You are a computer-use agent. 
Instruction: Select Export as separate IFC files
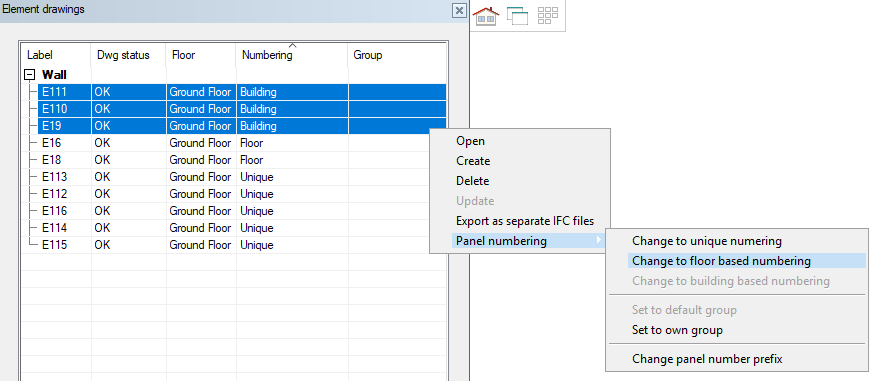(x=525, y=221)
